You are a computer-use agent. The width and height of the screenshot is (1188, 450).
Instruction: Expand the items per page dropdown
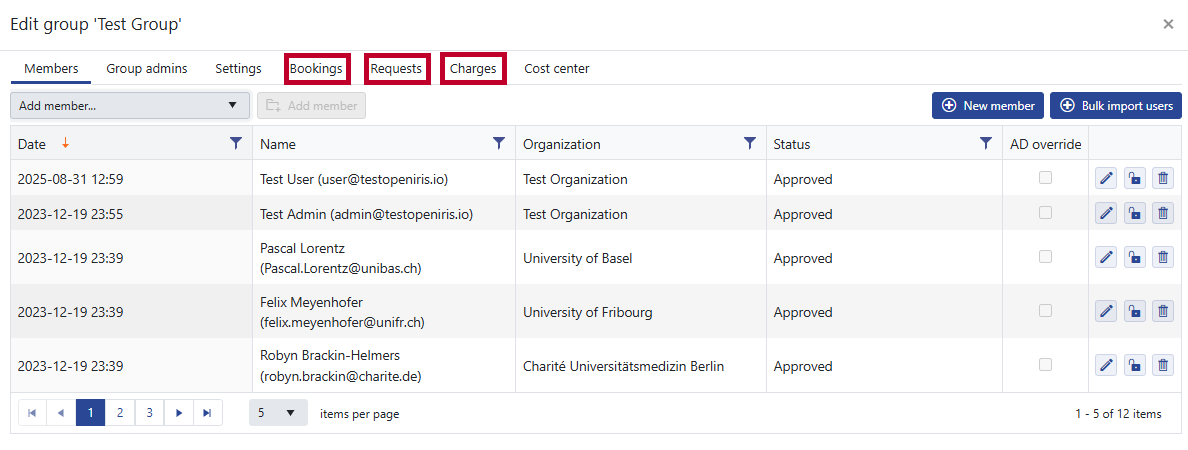point(278,413)
